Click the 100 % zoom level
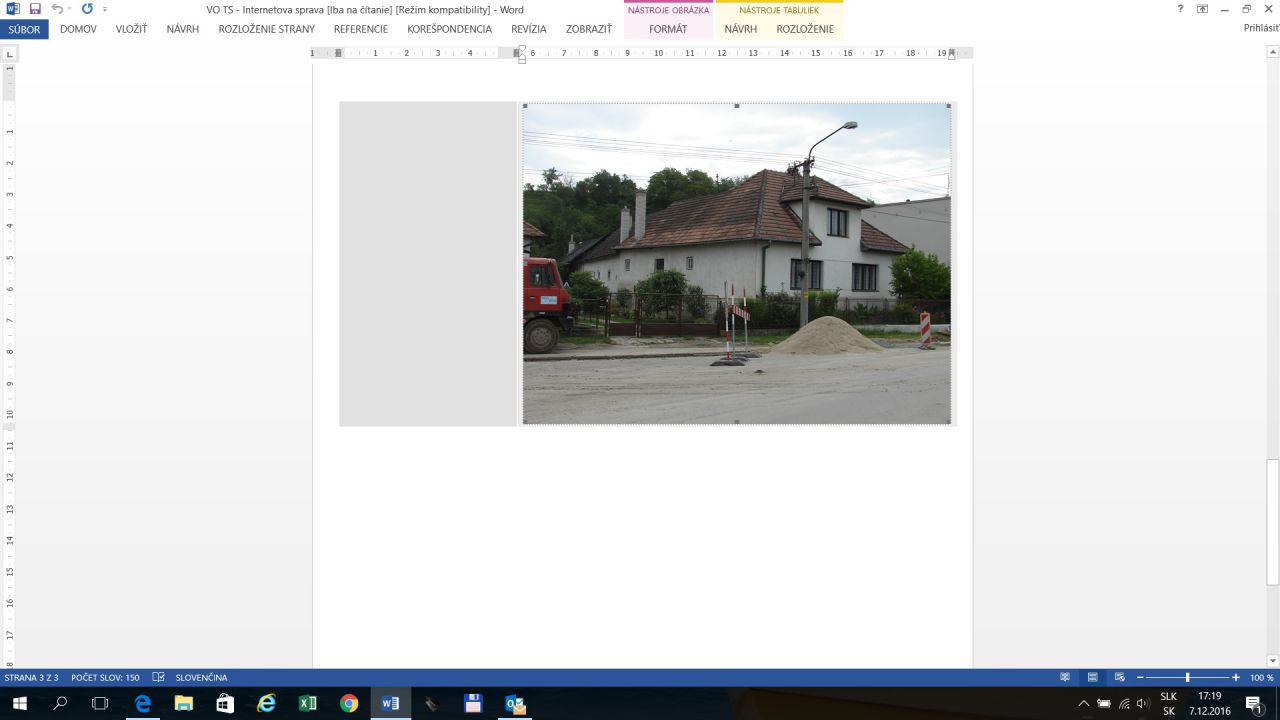This screenshot has height=720, width=1280. 1261,678
